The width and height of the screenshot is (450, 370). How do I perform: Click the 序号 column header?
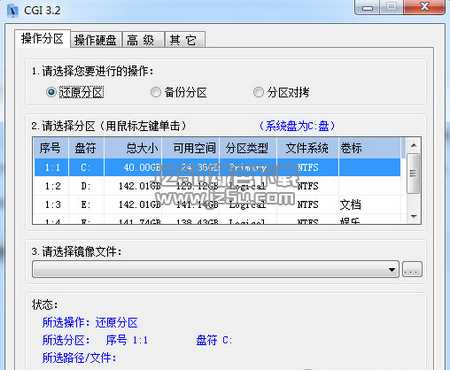[x=51, y=148]
